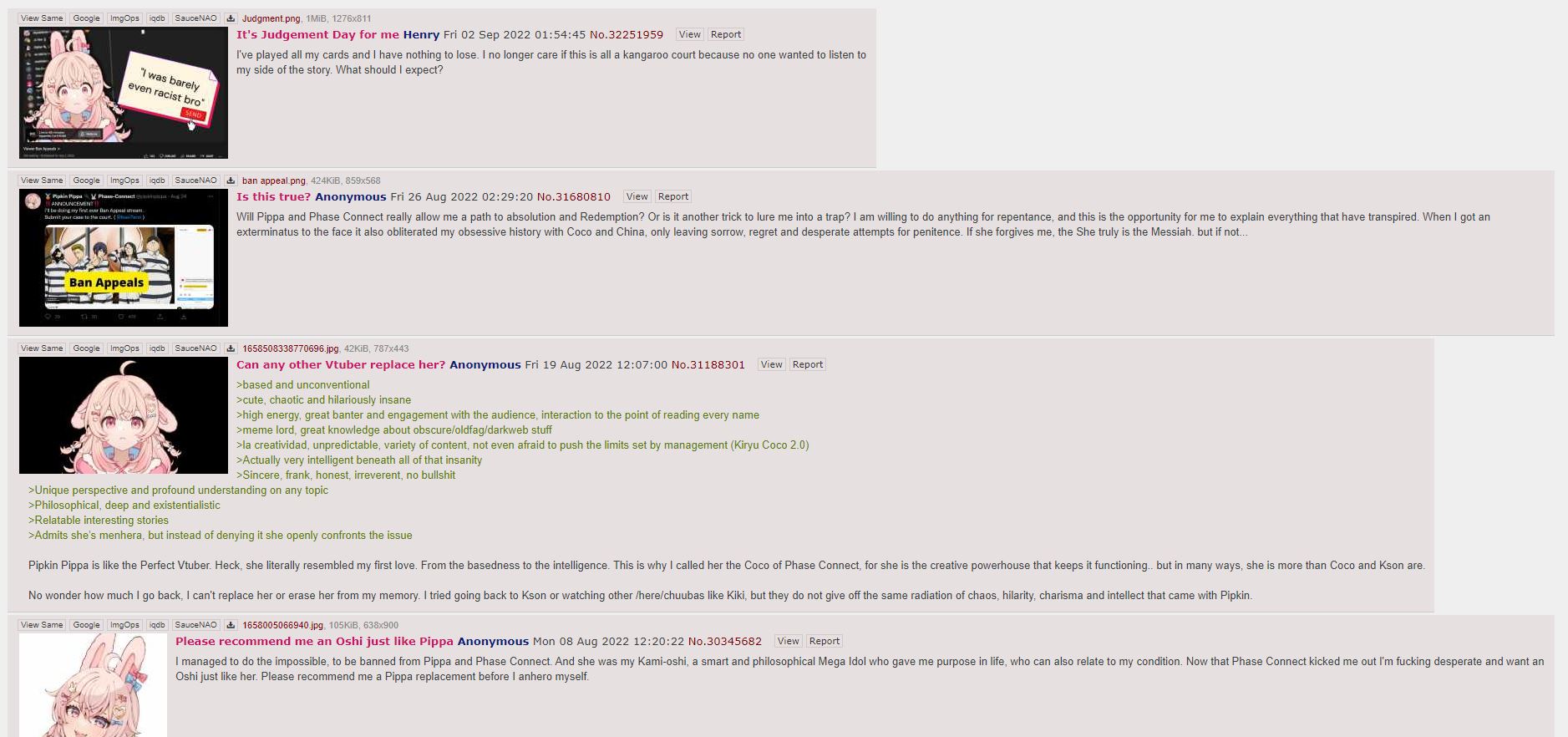Enlarge the pink-haired Vtuber thumbnail
The height and width of the screenshot is (737, 1568).
pyautogui.click(x=124, y=415)
